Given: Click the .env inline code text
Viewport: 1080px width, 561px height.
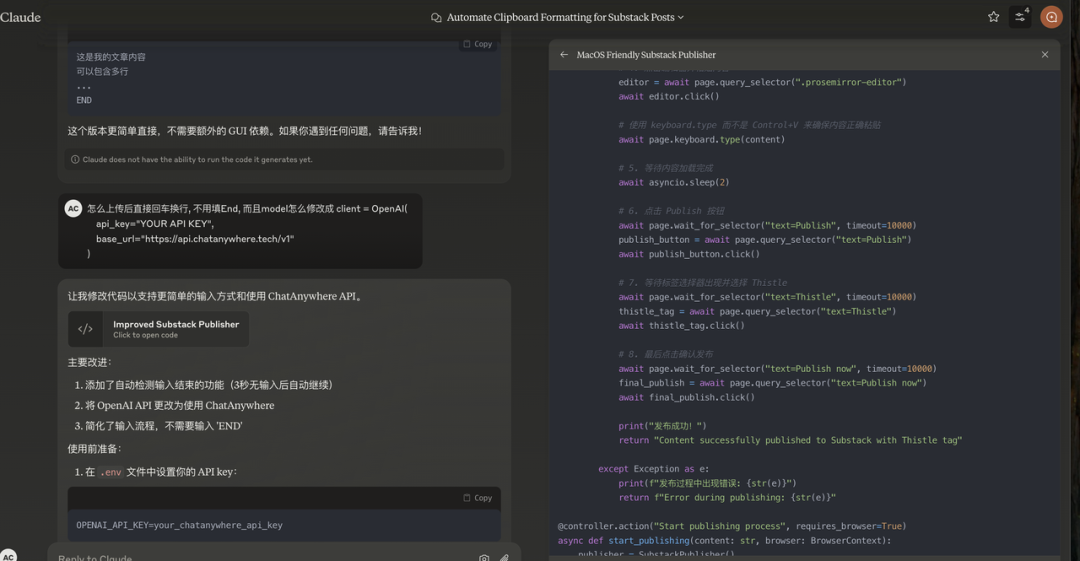Looking at the screenshot, I should click(x=110, y=472).
